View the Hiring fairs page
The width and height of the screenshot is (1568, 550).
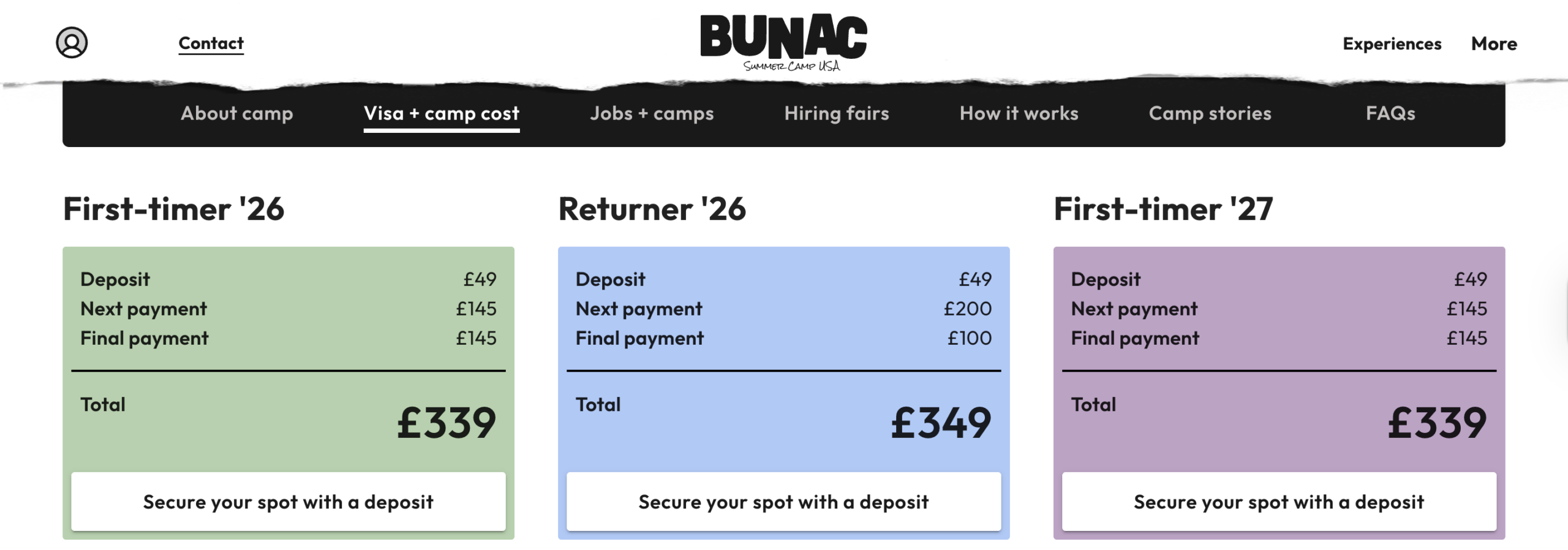[837, 113]
